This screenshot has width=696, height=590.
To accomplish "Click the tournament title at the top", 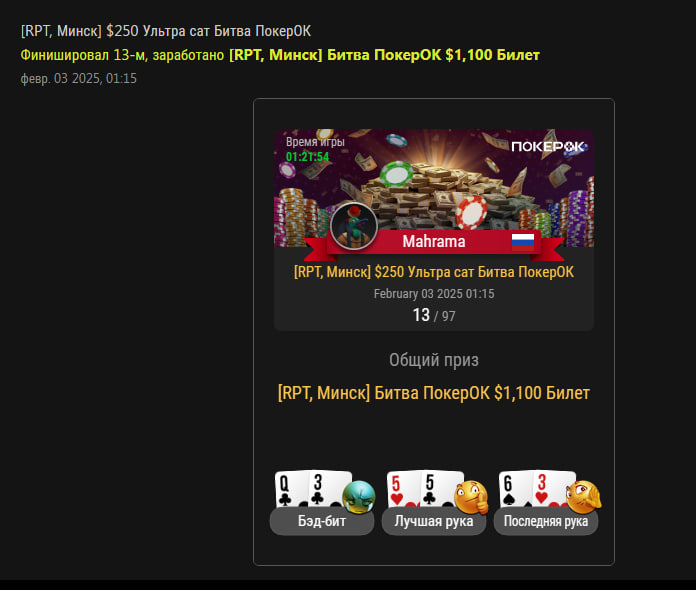I will (166, 31).
